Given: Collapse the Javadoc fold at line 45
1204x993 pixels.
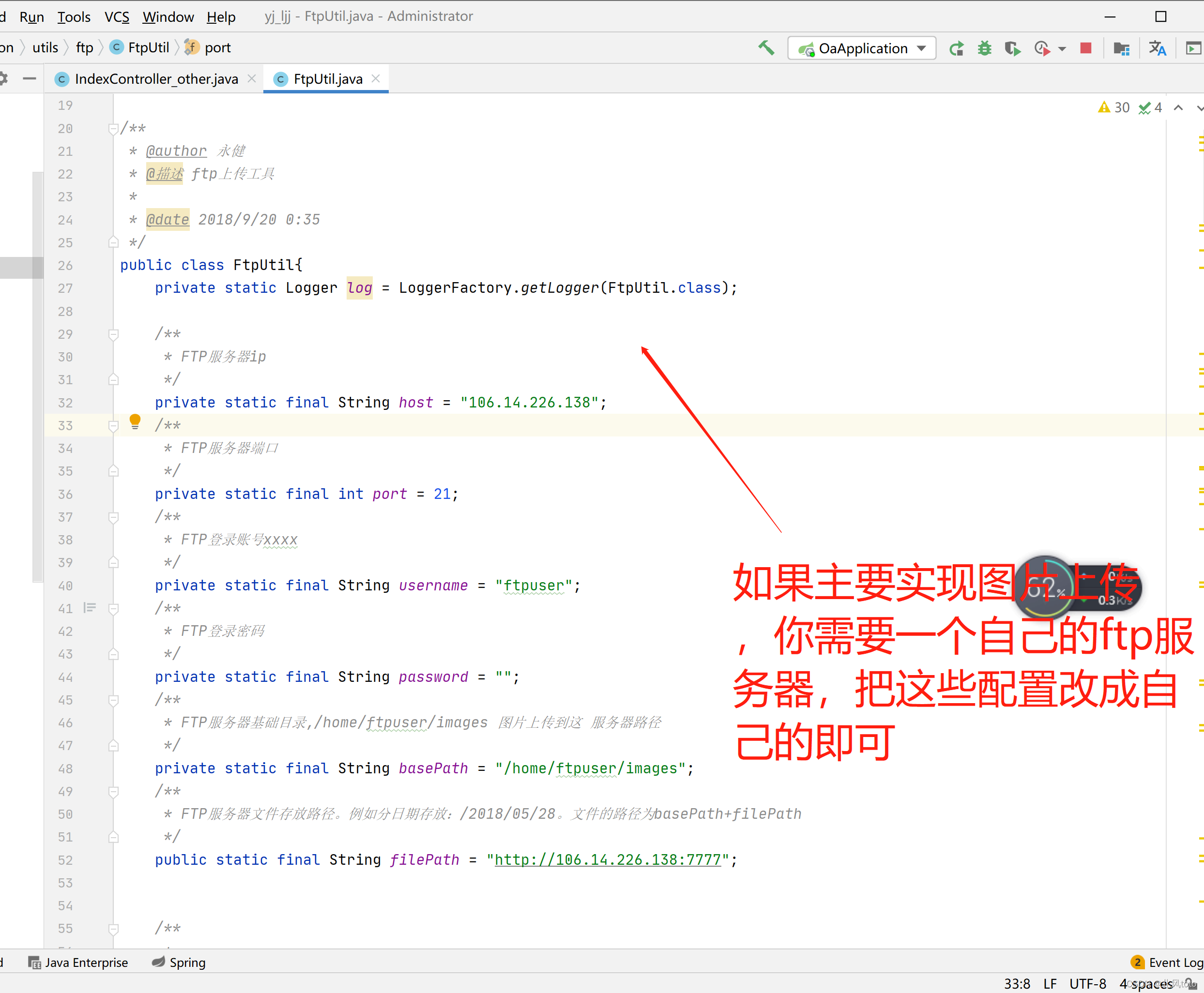Looking at the screenshot, I should [113, 701].
